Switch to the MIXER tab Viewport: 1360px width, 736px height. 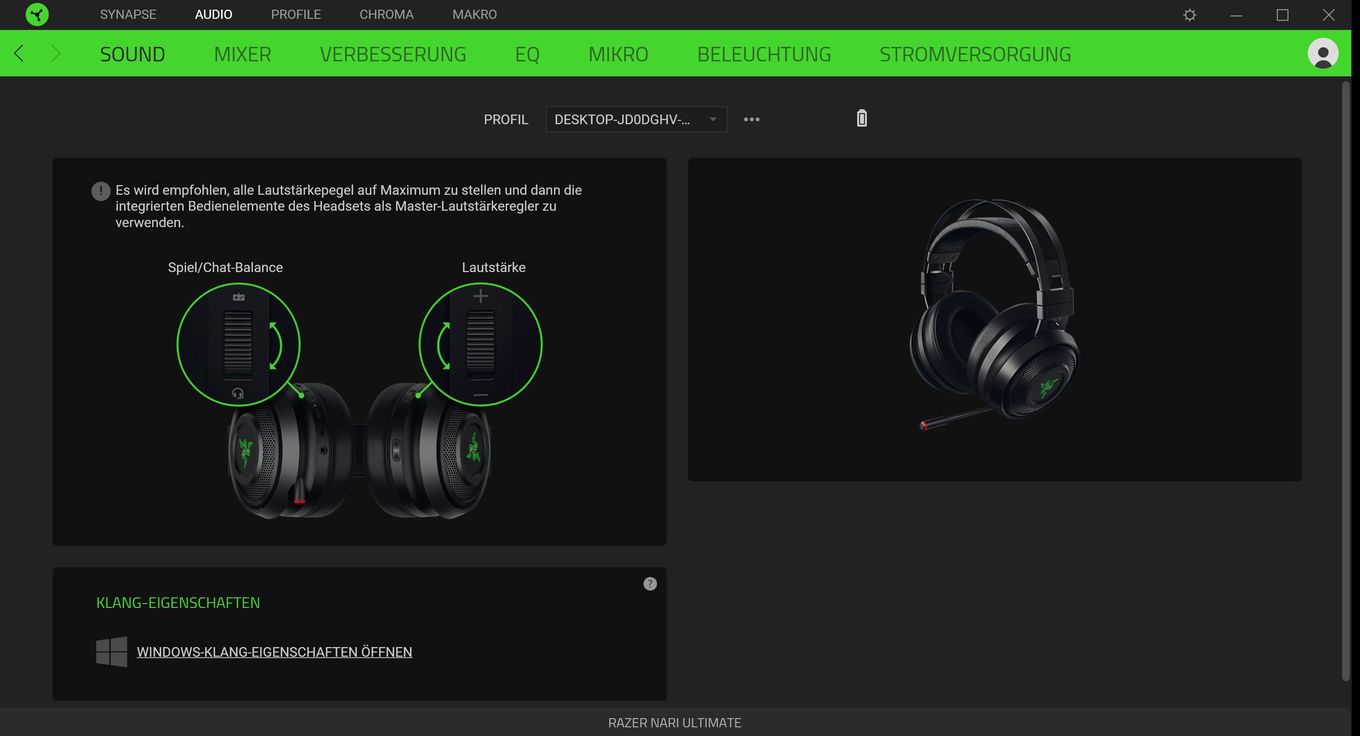tap(243, 54)
